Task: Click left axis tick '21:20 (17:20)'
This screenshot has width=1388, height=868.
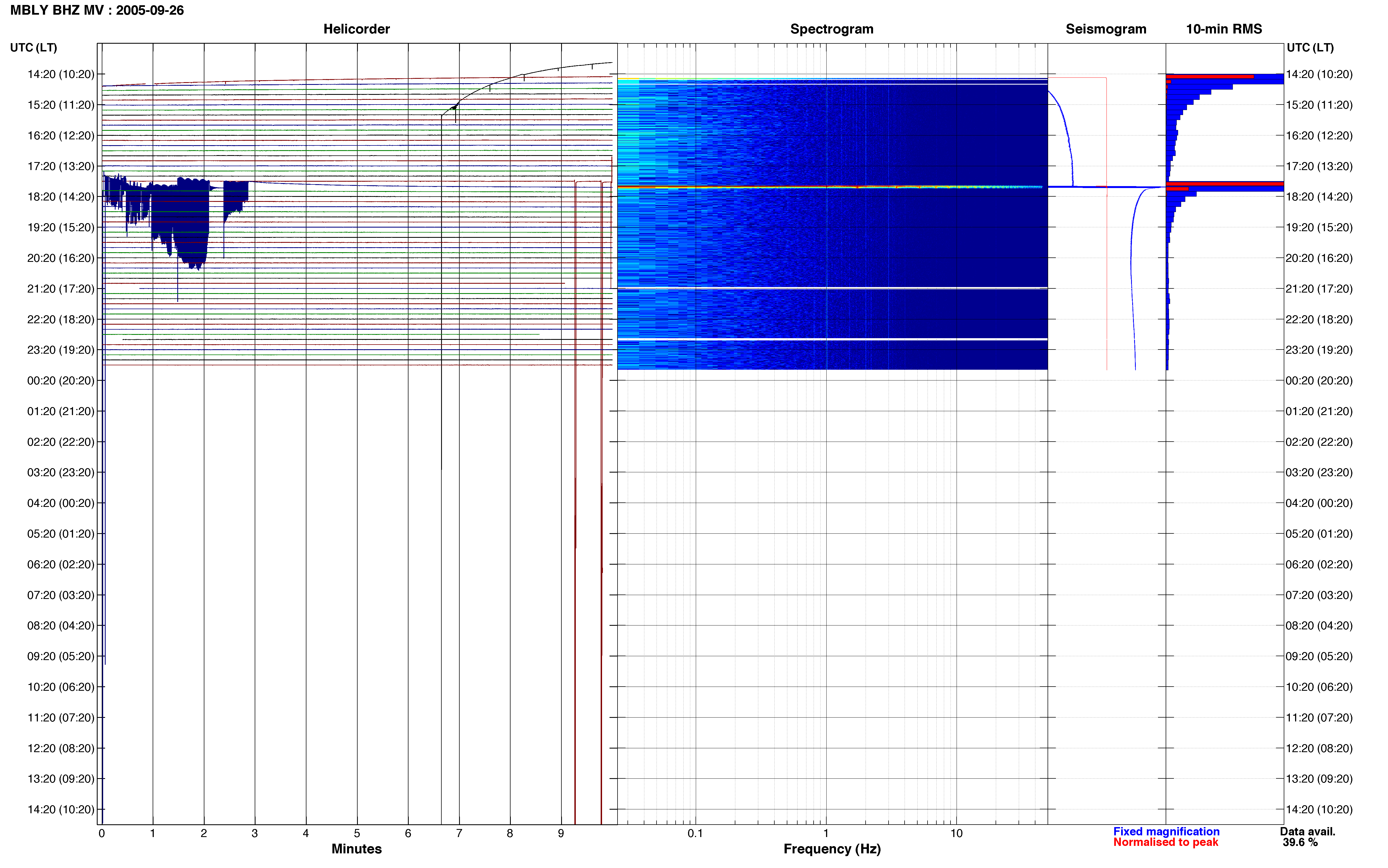Action: point(61,289)
